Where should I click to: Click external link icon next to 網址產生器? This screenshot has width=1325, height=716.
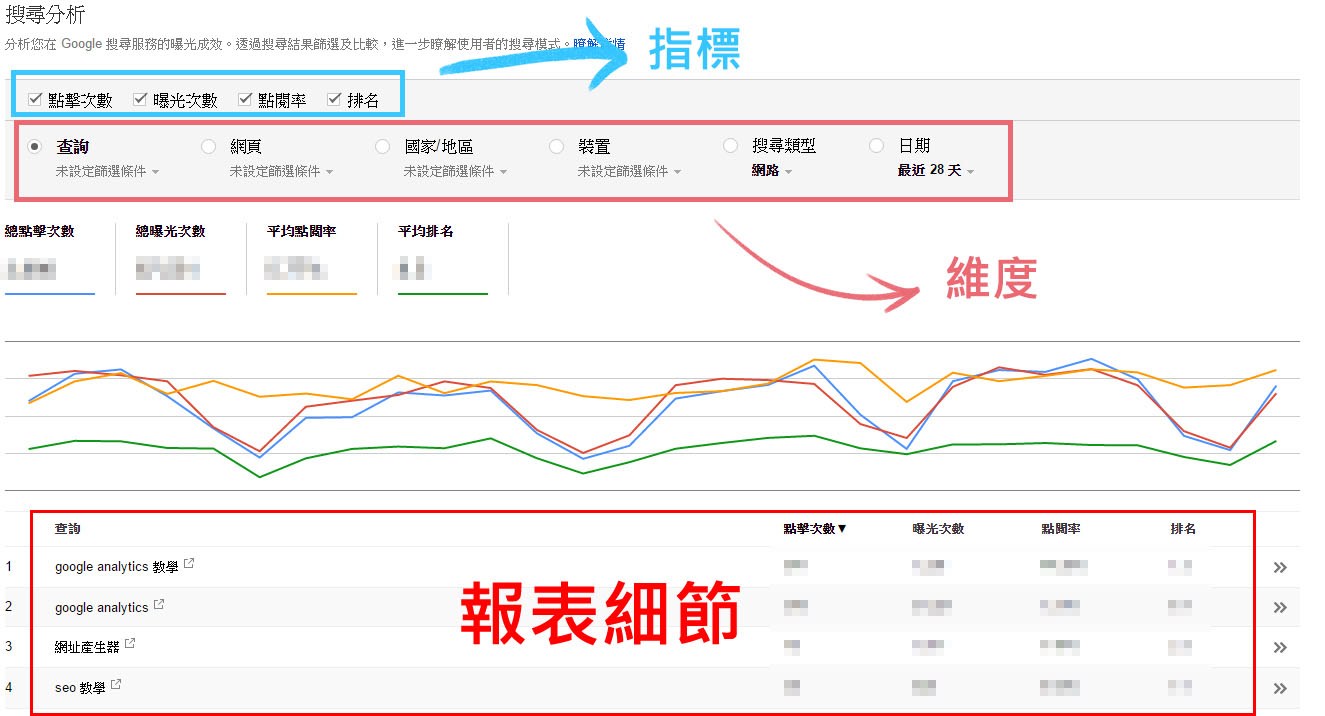[129, 645]
